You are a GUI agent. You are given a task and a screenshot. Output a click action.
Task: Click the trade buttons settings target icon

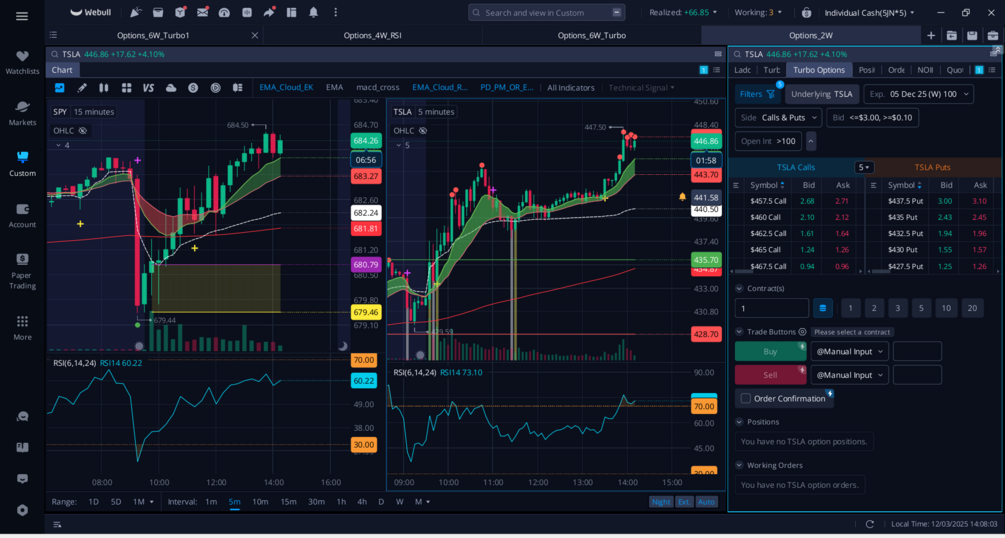pyautogui.click(x=802, y=332)
